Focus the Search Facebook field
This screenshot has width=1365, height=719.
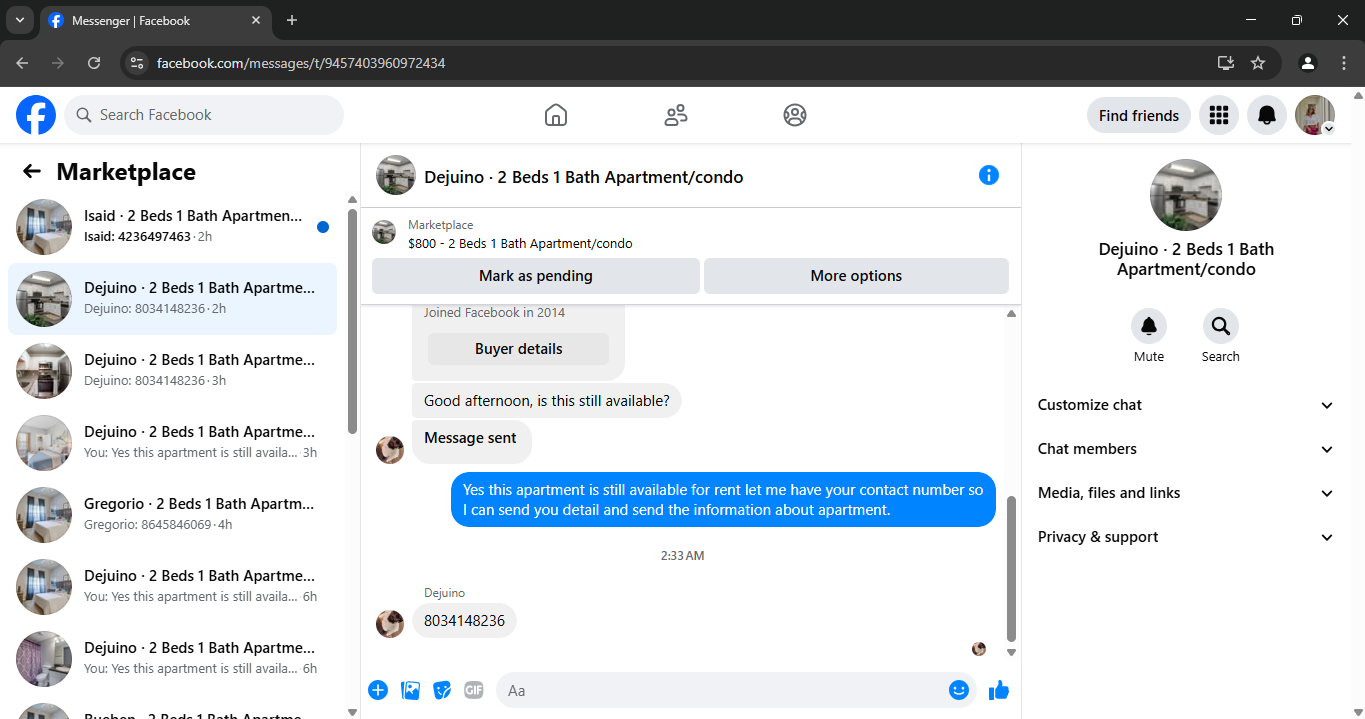click(x=204, y=115)
